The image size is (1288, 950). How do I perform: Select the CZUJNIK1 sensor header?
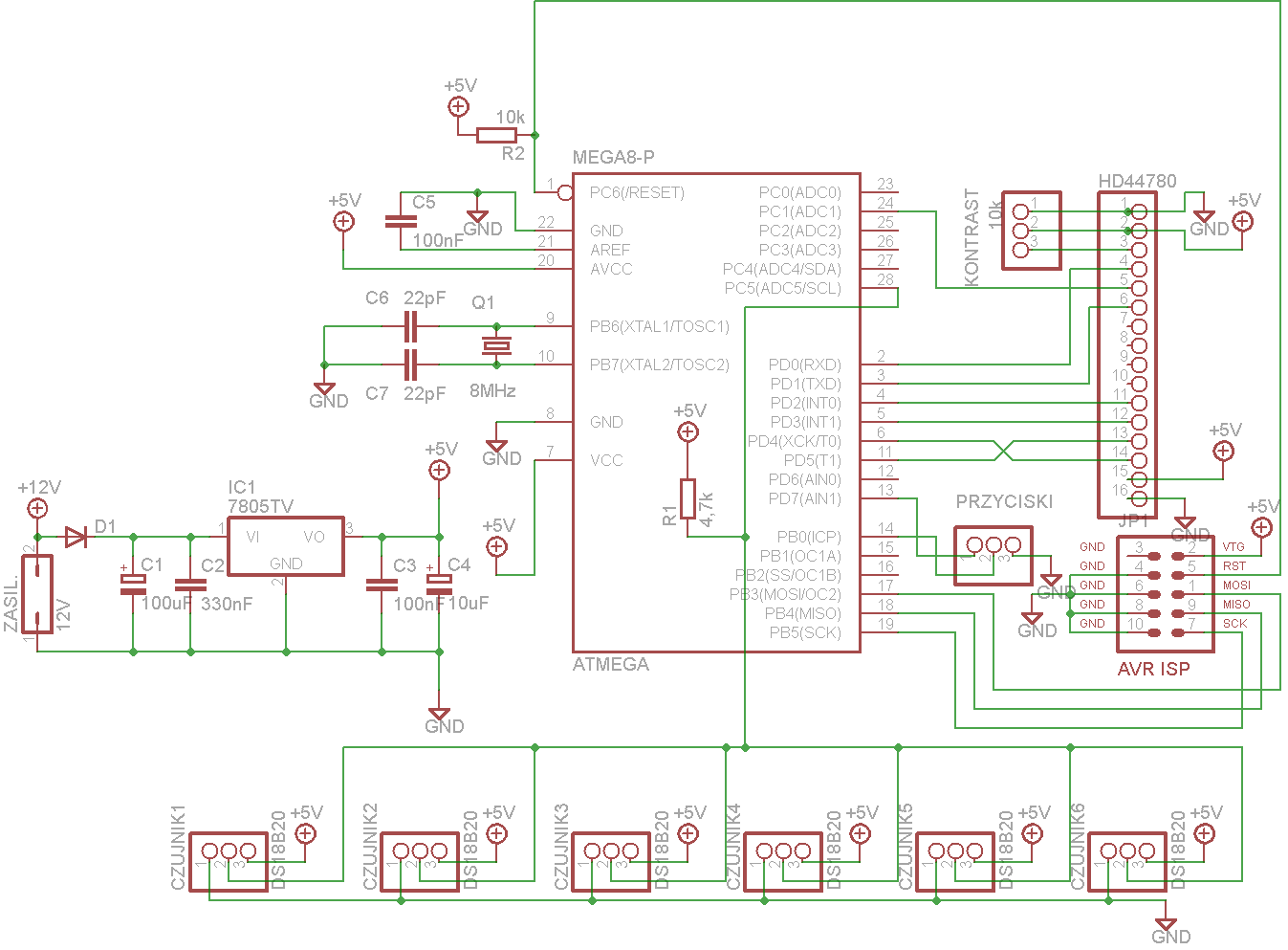tap(229, 862)
